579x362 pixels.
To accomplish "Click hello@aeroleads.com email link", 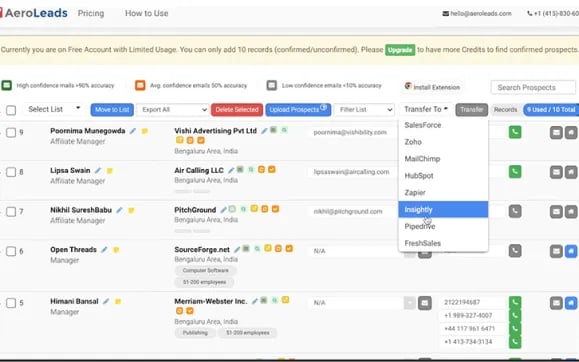I will pos(477,14).
